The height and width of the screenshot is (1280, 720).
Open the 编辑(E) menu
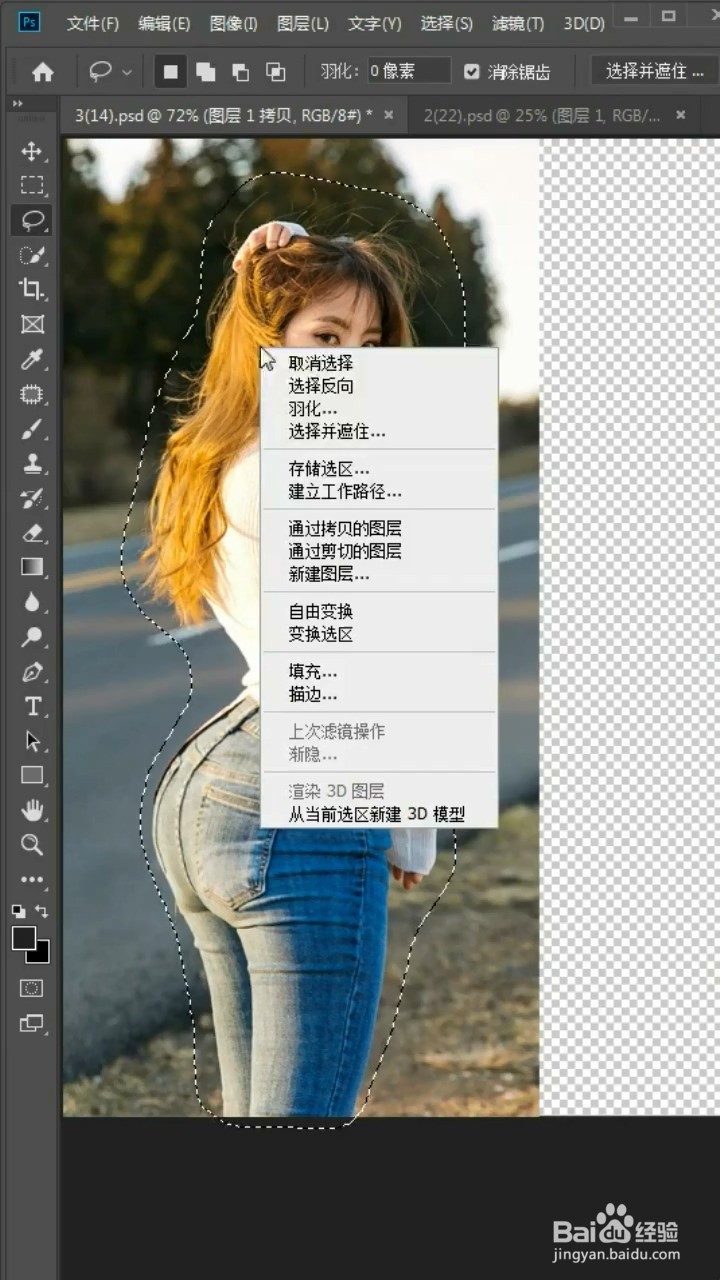(x=164, y=23)
